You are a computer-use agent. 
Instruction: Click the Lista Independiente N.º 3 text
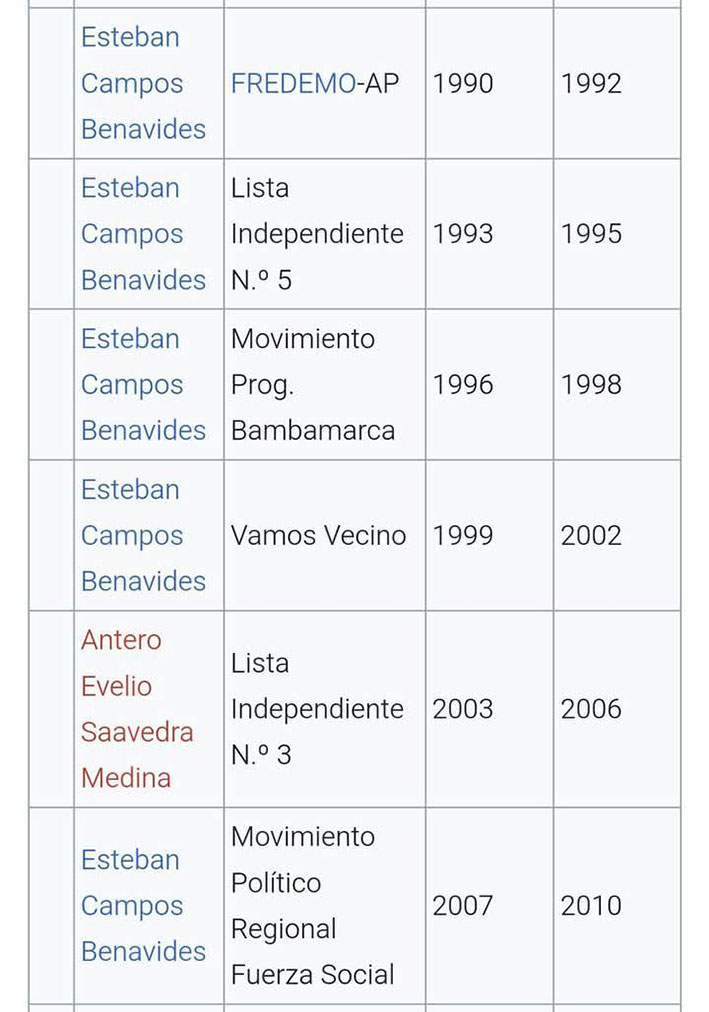(316, 709)
